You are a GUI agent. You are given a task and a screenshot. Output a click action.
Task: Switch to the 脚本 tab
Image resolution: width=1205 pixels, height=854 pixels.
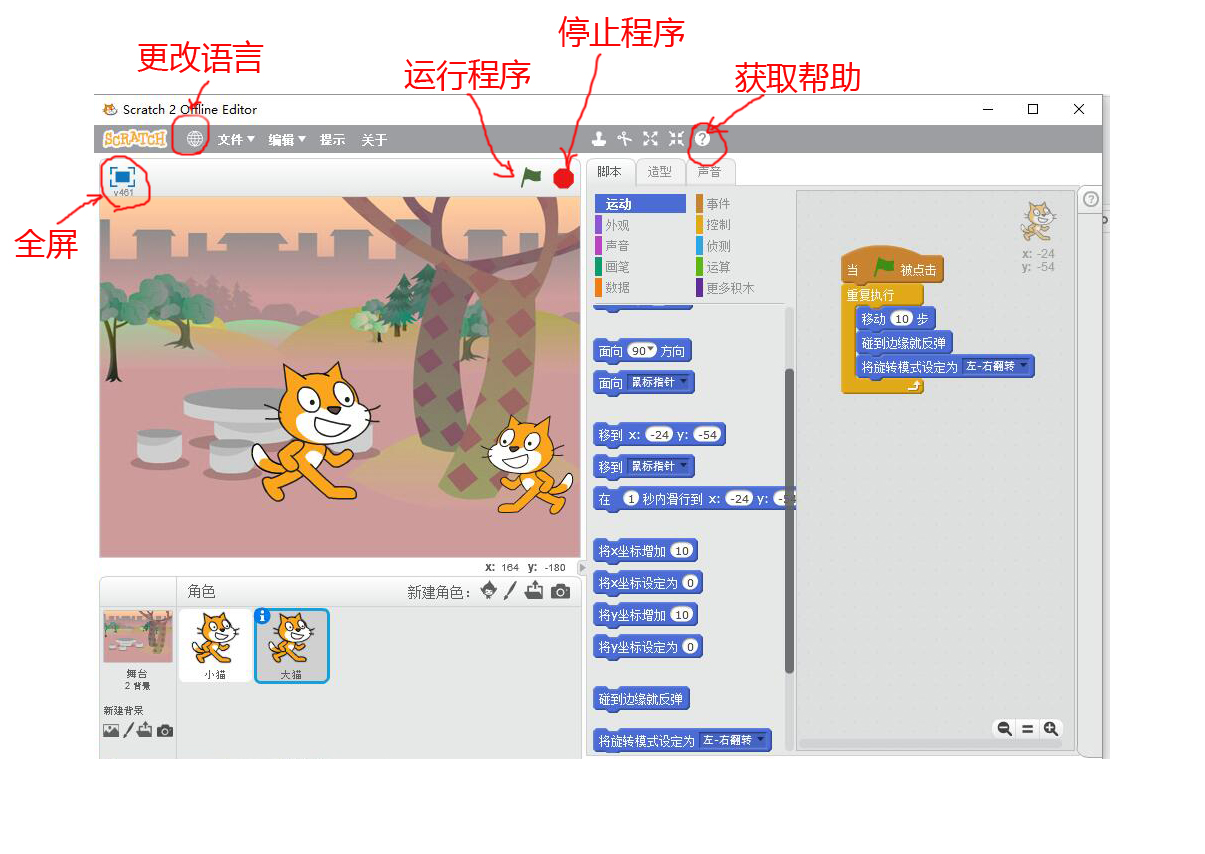pyautogui.click(x=609, y=171)
